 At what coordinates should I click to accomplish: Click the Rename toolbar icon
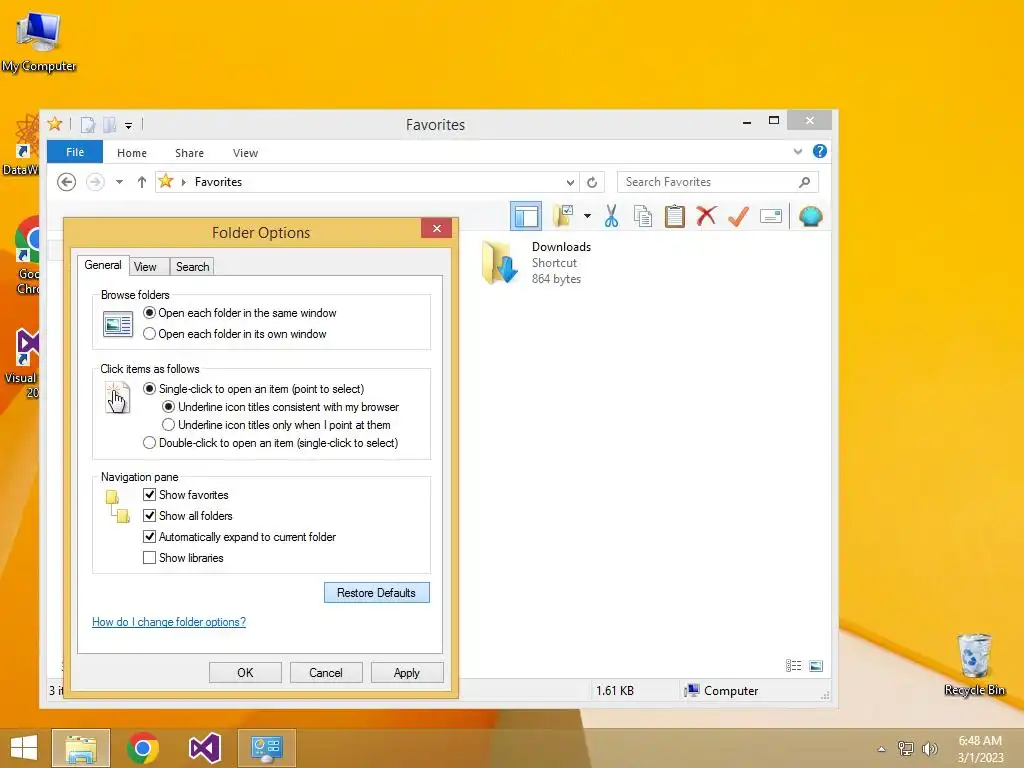coord(771,216)
